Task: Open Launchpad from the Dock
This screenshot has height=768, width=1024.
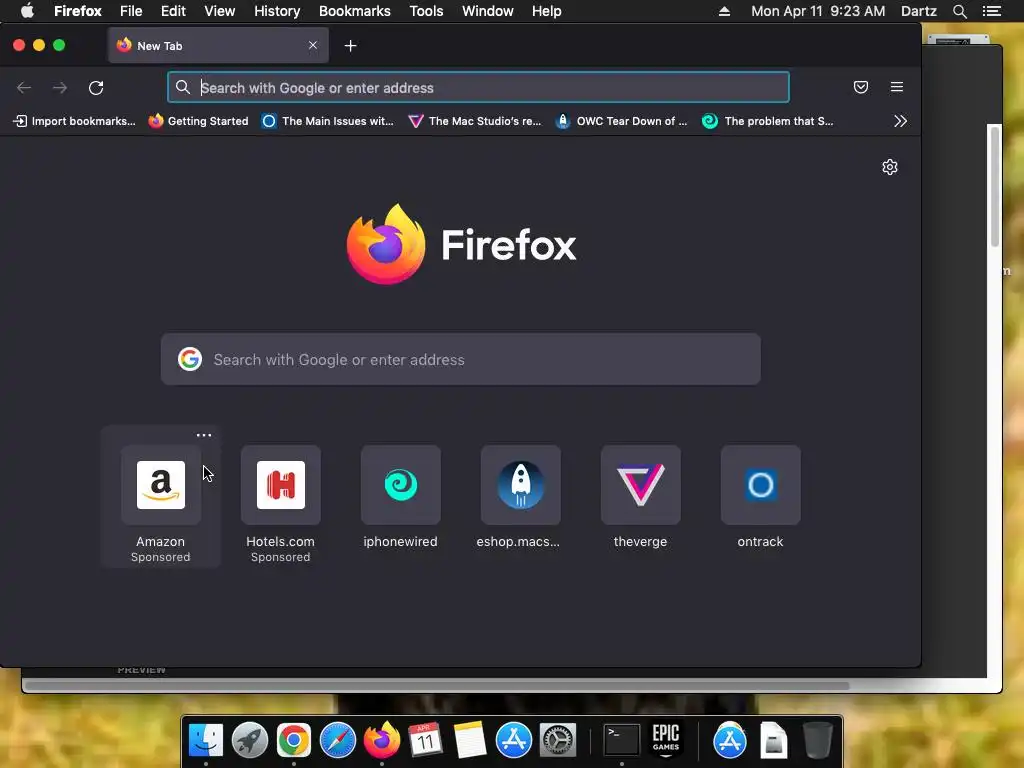Action: [249, 740]
